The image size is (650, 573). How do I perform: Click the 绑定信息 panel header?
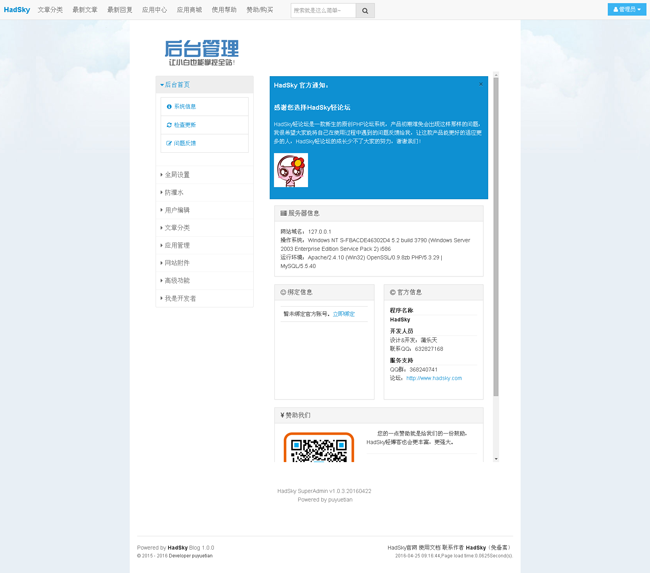point(324,292)
